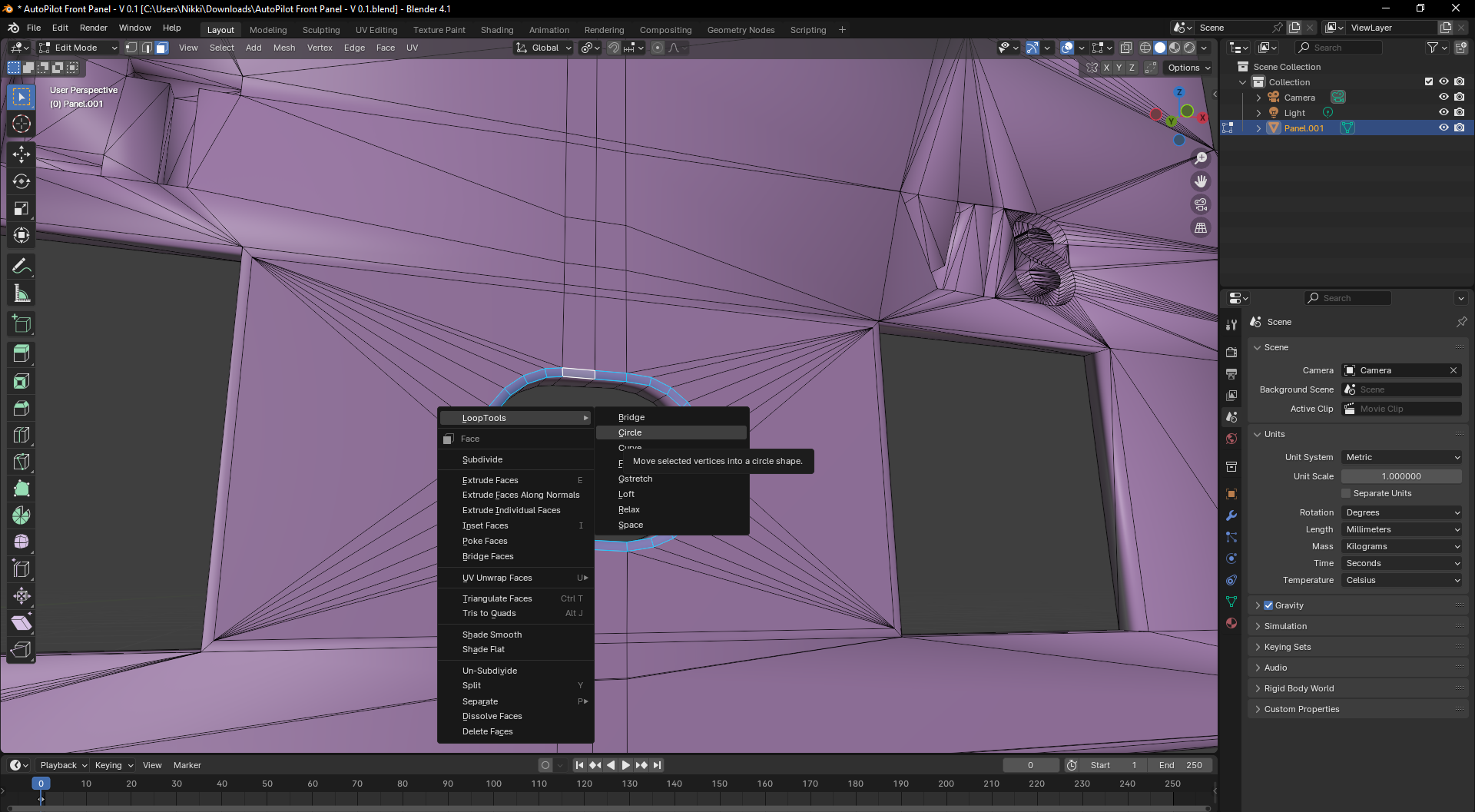Click play animation button
Image resolution: width=1475 pixels, height=812 pixels.
[x=625, y=765]
